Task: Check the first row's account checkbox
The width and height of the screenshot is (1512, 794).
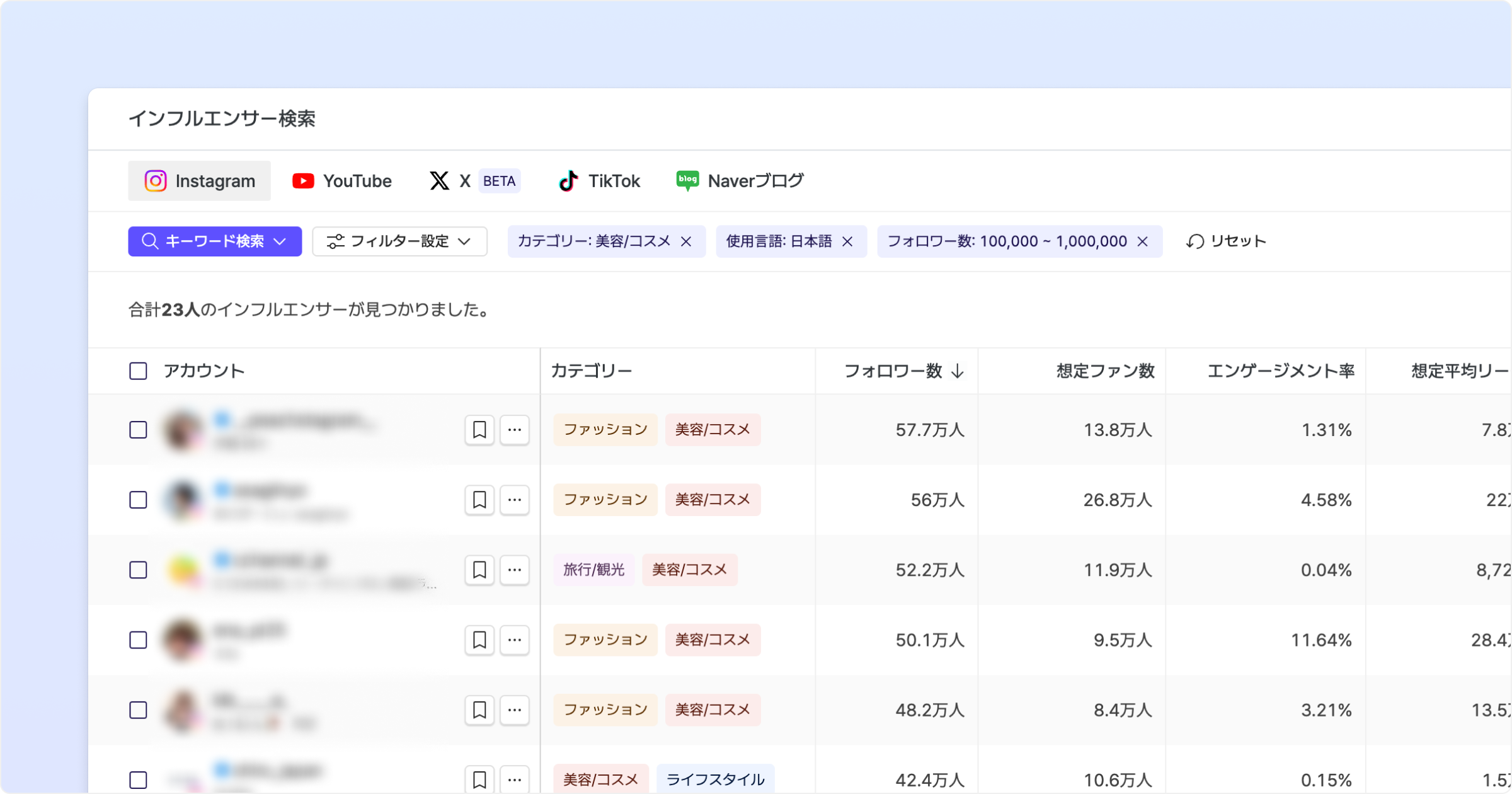Action: pyautogui.click(x=138, y=430)
